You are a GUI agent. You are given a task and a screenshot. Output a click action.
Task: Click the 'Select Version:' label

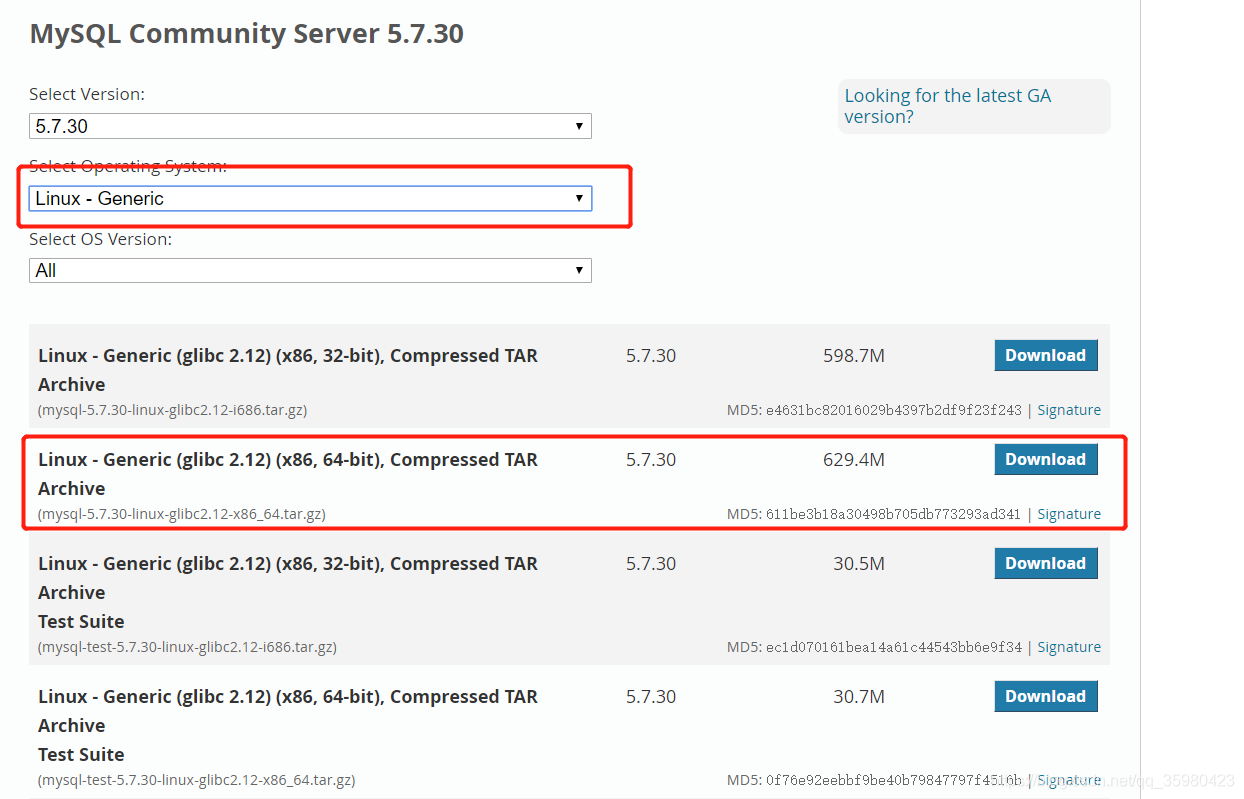point(87,94)
